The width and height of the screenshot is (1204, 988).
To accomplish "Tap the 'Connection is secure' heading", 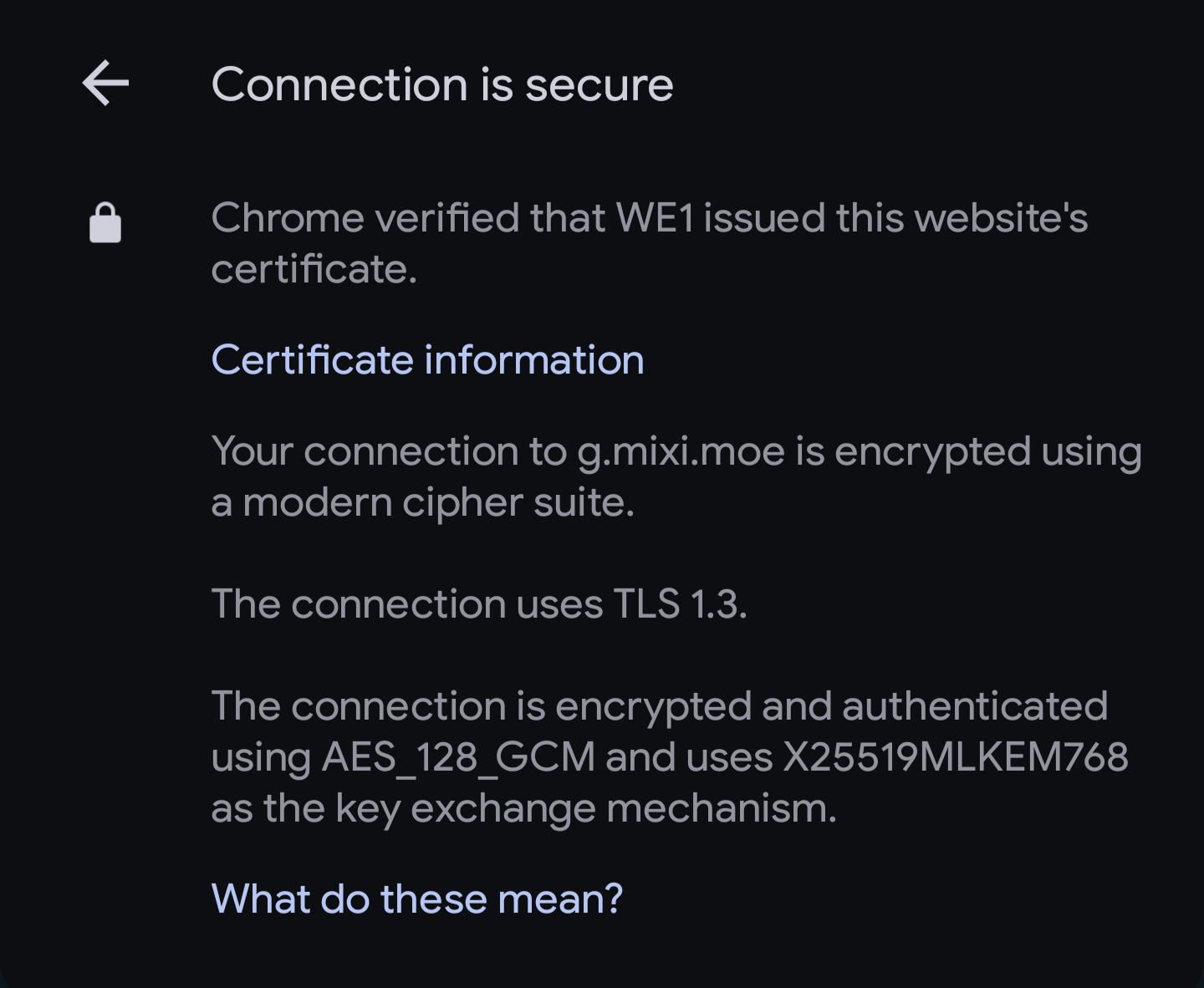I will [442, 84].
